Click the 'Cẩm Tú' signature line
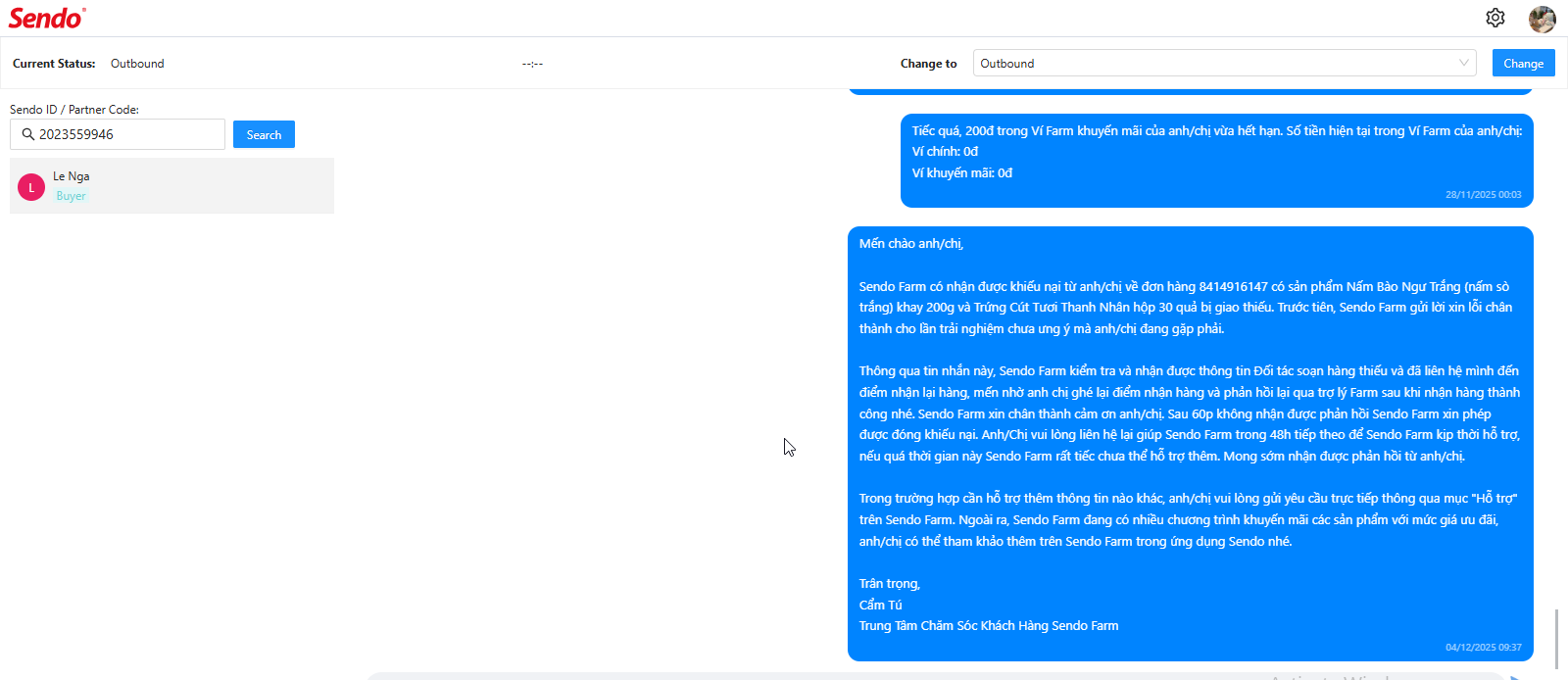 point(880,605)
